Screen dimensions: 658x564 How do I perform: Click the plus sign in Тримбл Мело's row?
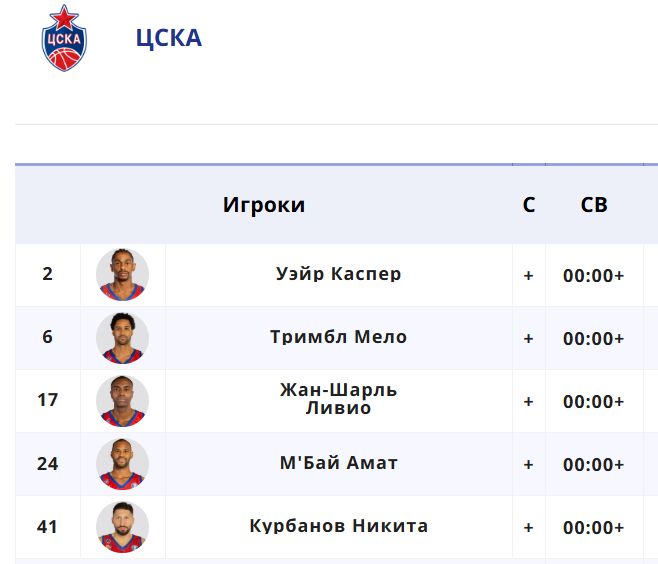point(528,339)
